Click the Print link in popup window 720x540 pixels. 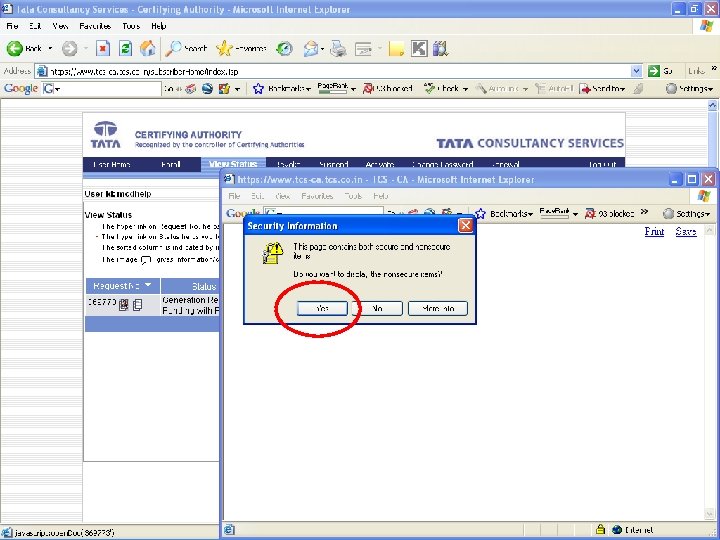coord(654,231)
